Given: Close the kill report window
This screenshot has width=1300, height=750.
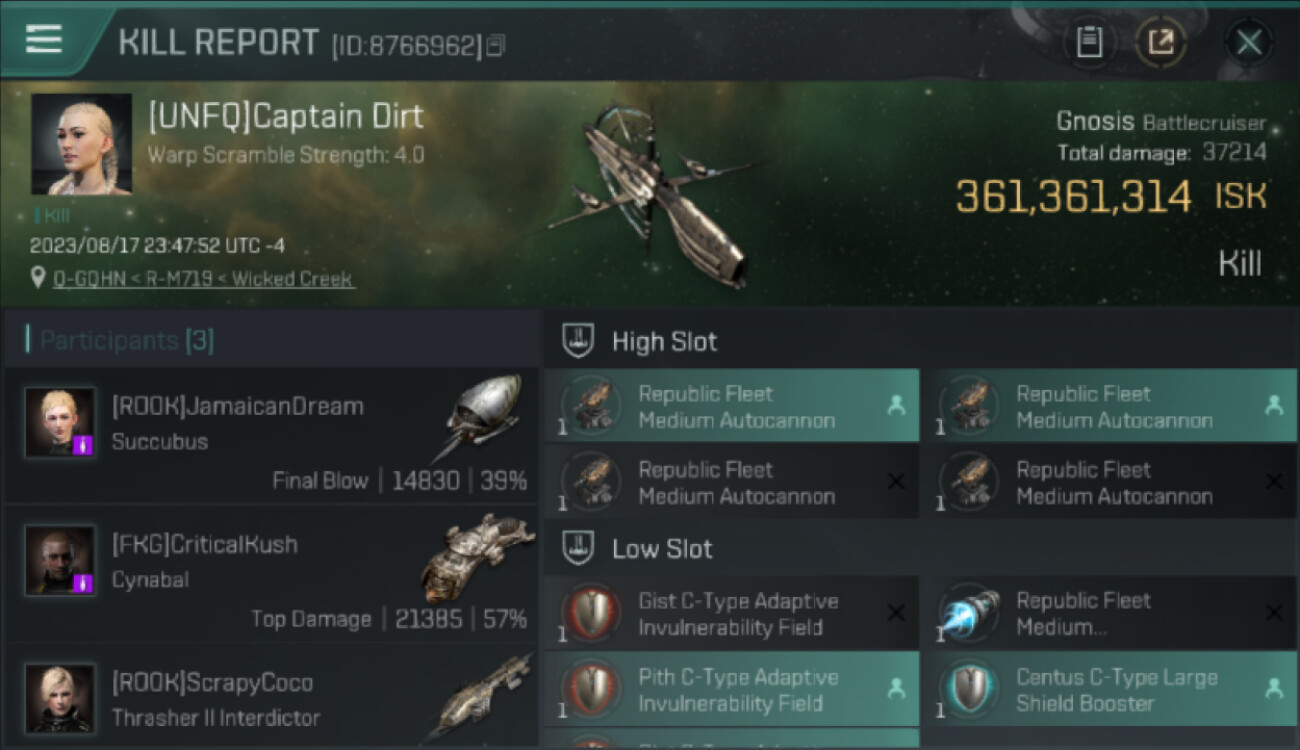Looking at the screenshot, I should (1248, 42).
